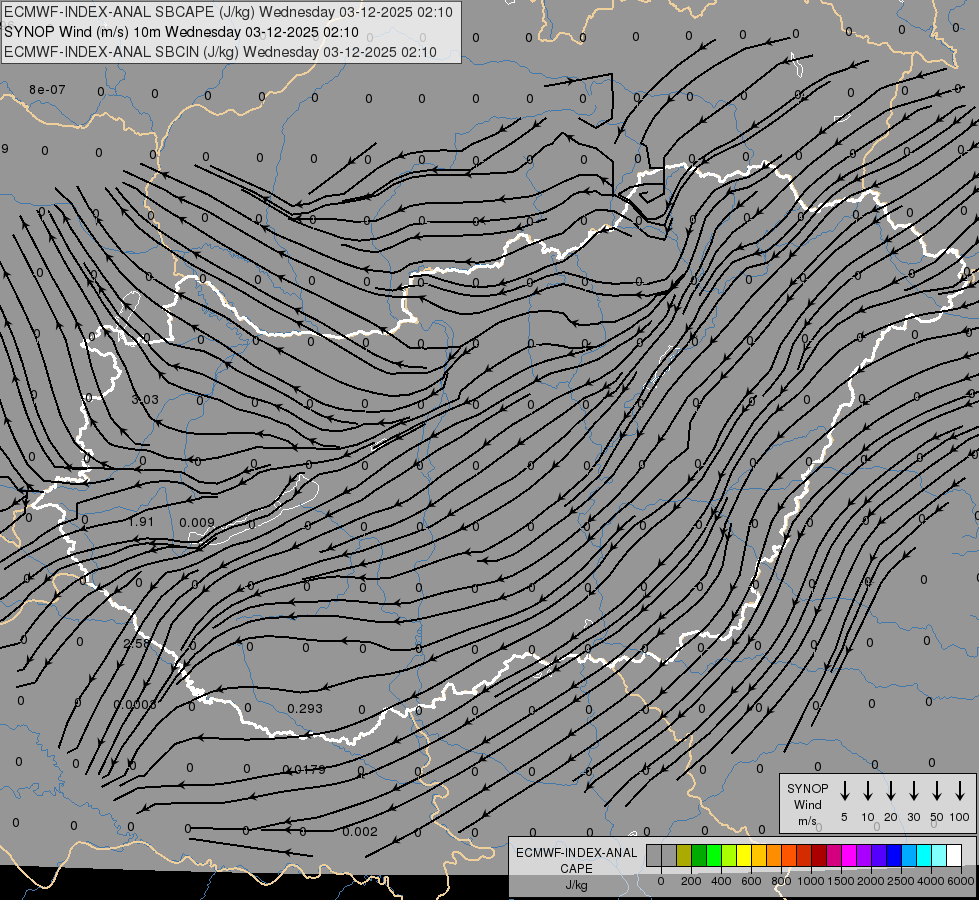Viewport: 979px width, 900px height.
Task: Click the 'ECMWF-INDEX-ANAL CAPE J/kg' legend title
Action: (x=576, y=869)
